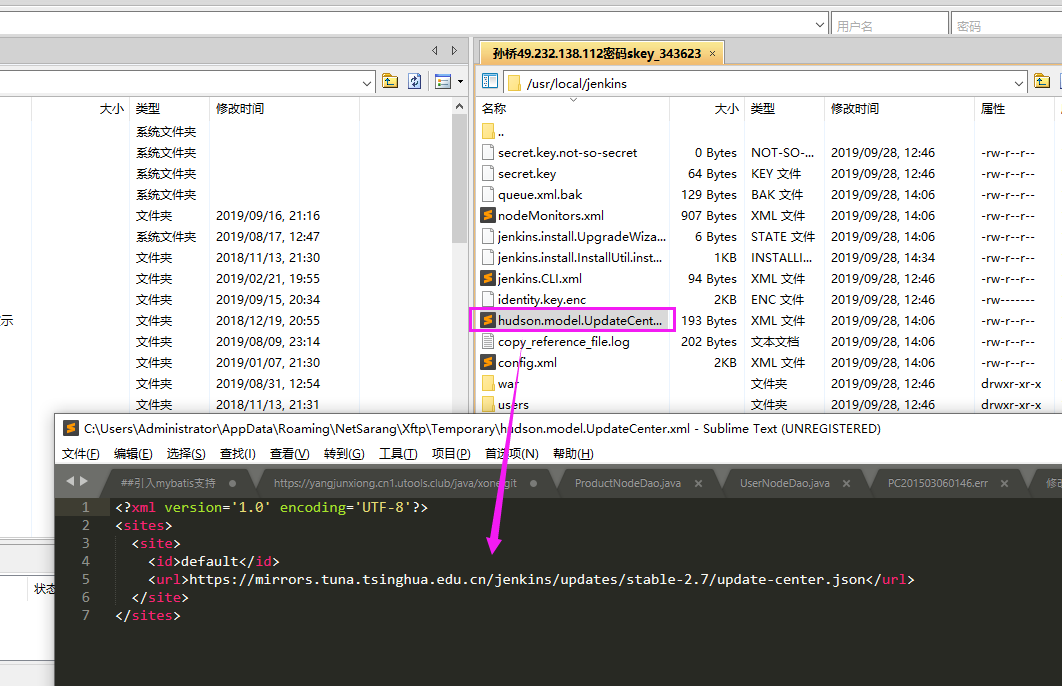
Task: Close the ProductNodeDao.java tab
Action: point(698,481)
